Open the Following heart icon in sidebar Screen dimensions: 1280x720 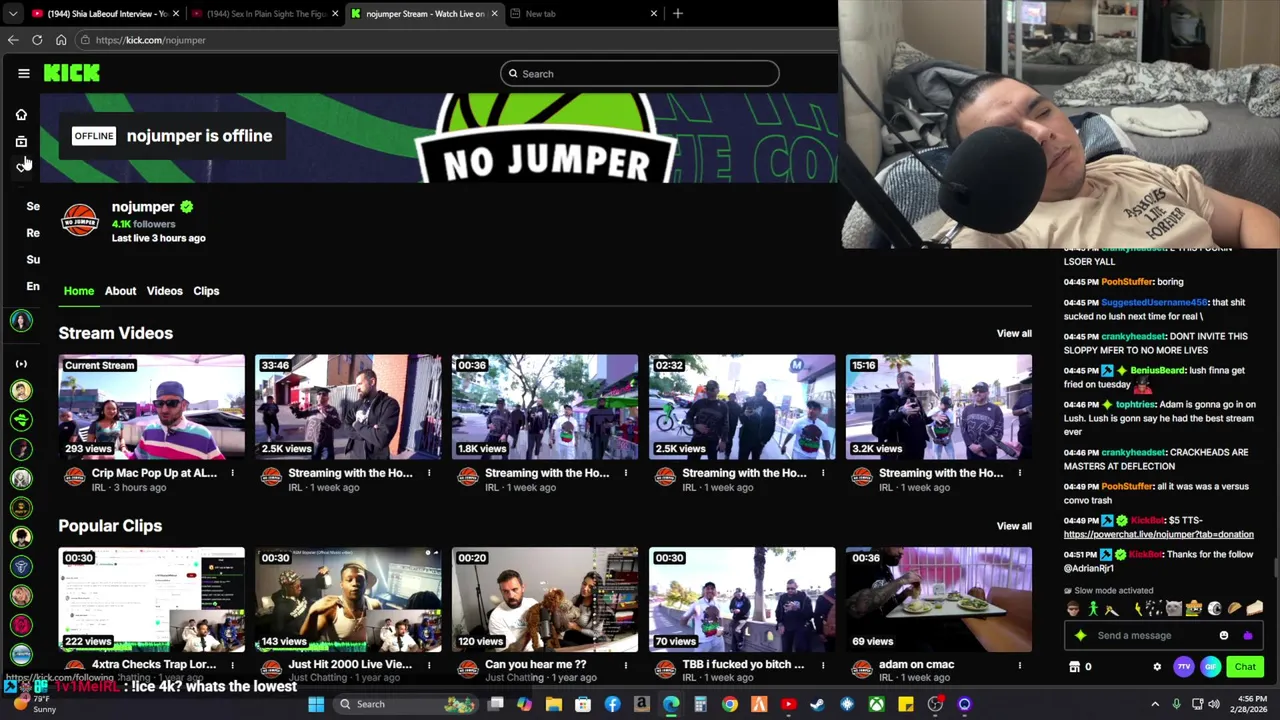click(21, 167)
